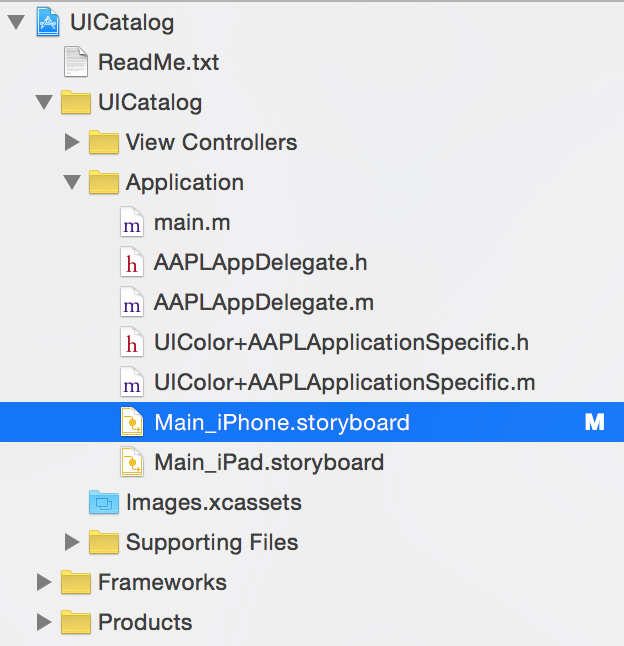The height and width of the screenshot is (646, 624).
Task: Open ReadMe.txt from the project tree
Action: tap(158, 62)
